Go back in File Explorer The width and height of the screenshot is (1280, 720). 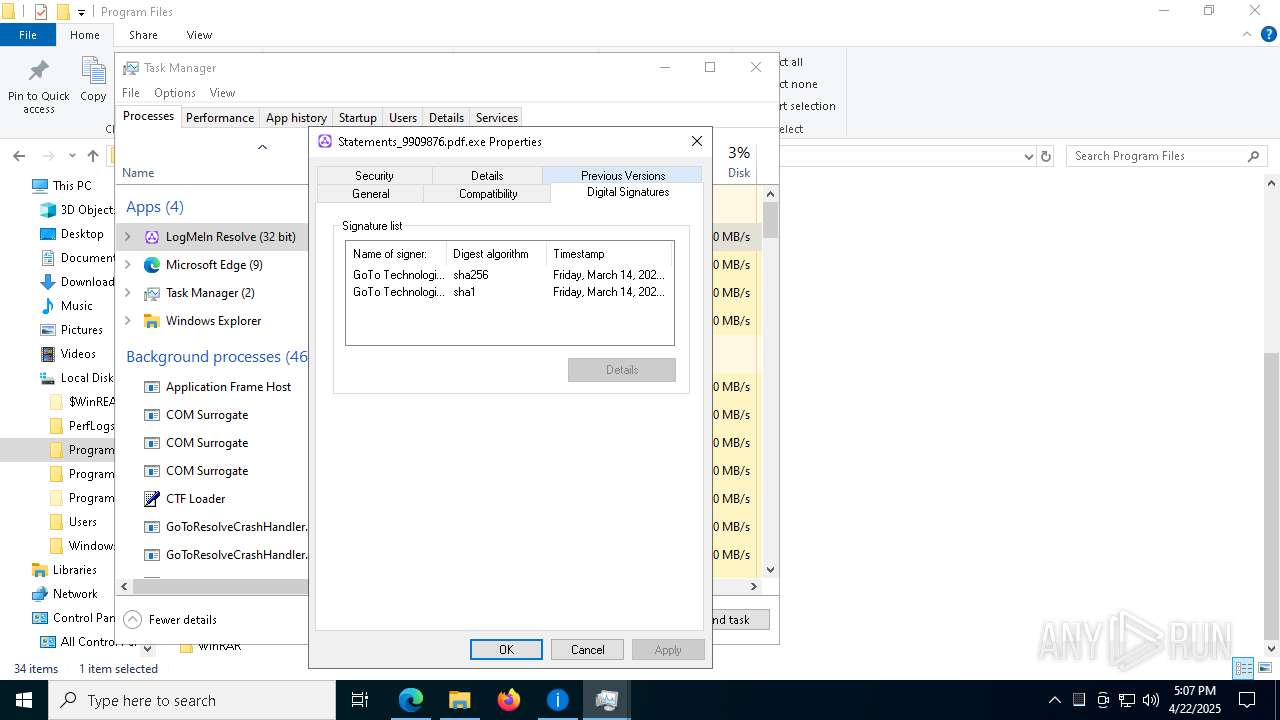(x=19, y=156)
